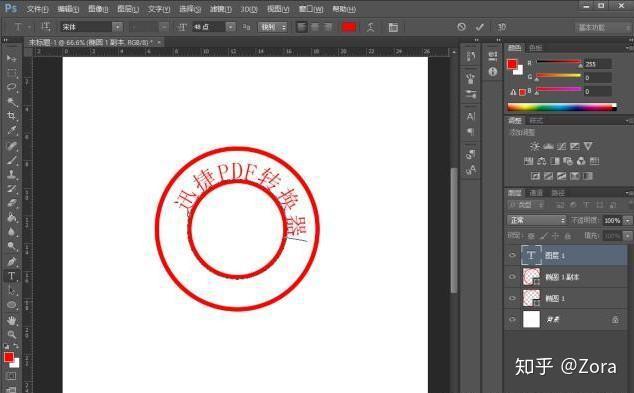Click the foreground color swatch in Color panel
Screen dimensions: 634x393
point(512,64)
